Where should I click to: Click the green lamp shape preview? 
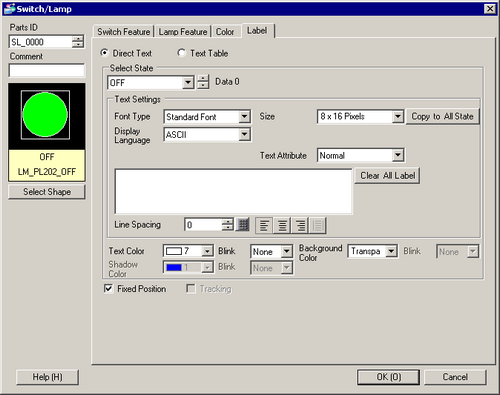tap(45, 115)
